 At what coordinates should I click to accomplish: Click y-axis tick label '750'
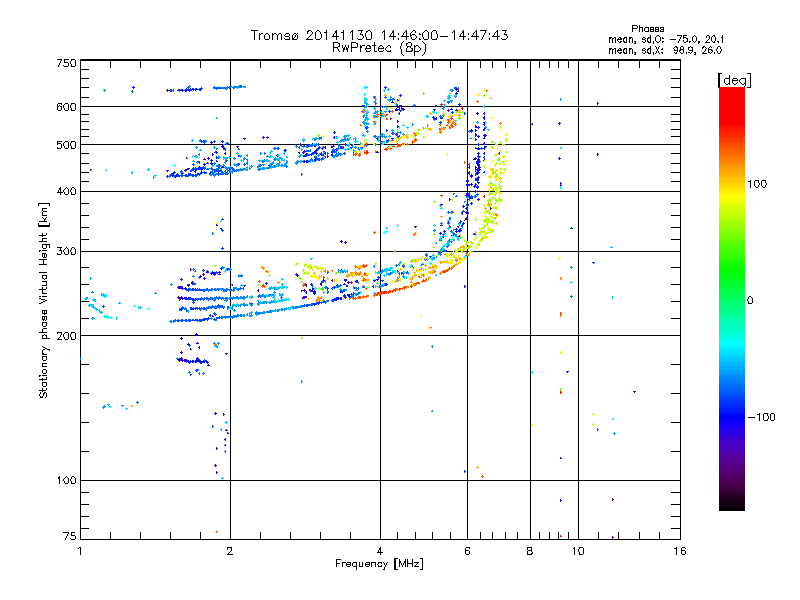click(66, 63)
